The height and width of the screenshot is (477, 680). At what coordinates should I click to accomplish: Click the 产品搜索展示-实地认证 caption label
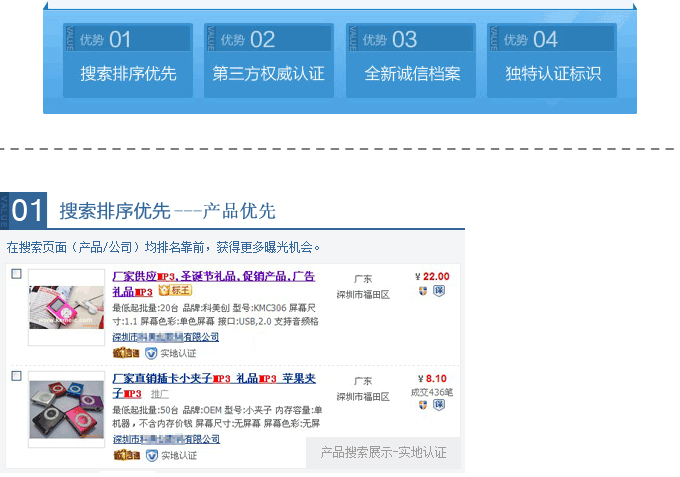click(383, 452)
